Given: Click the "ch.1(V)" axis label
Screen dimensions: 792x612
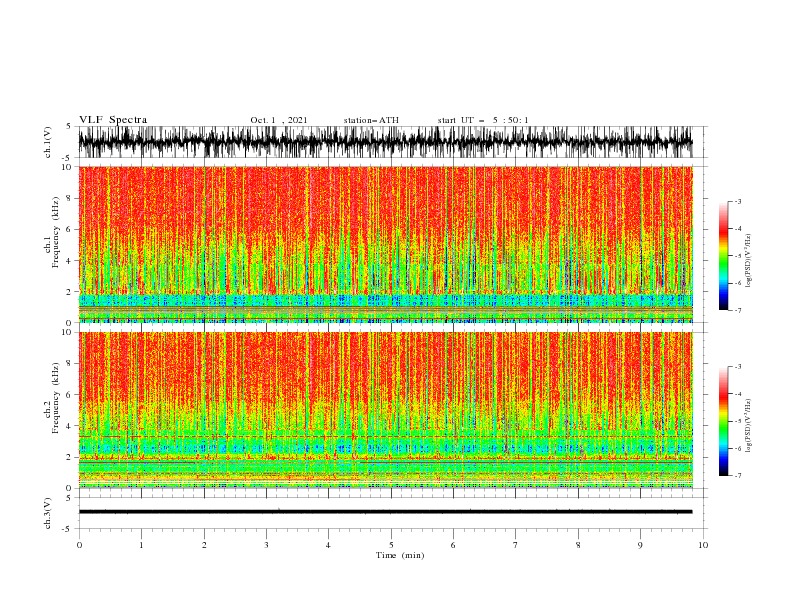Looking at the screenshot, I should 48,142.
